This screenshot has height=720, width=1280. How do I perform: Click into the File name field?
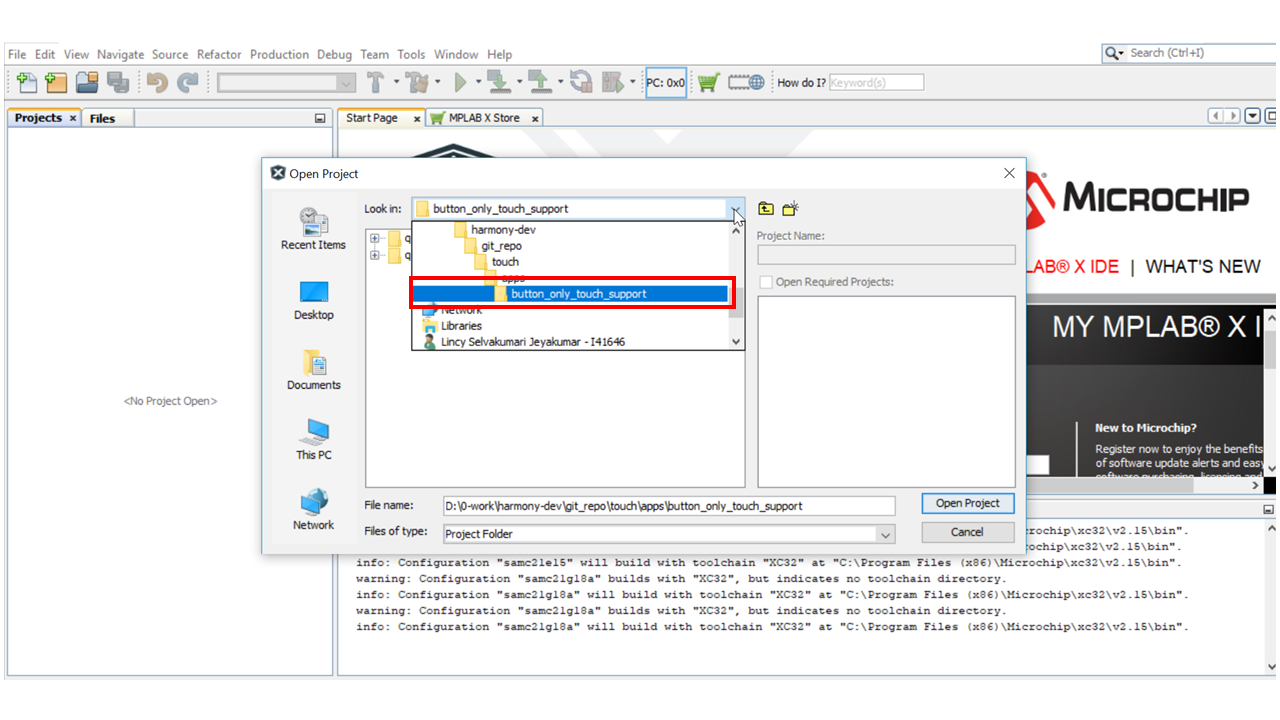point(668,506)
